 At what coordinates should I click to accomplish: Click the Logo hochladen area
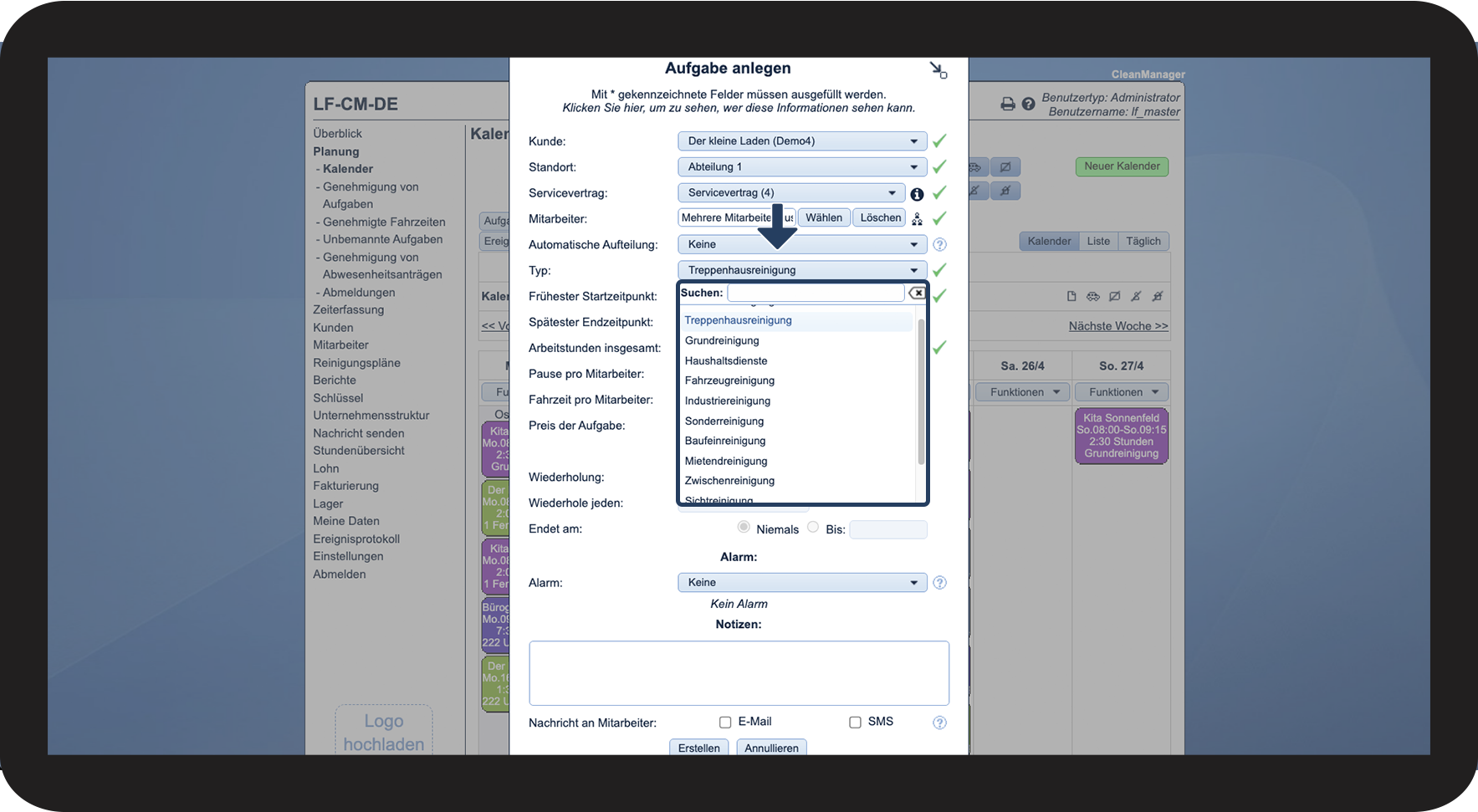pos(384,732)
